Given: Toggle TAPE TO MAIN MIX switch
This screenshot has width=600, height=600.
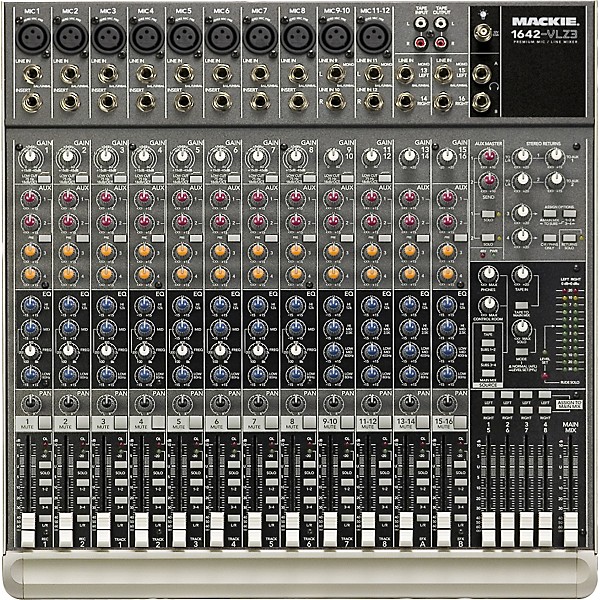Looking at the screenshot, I should 521,306.
